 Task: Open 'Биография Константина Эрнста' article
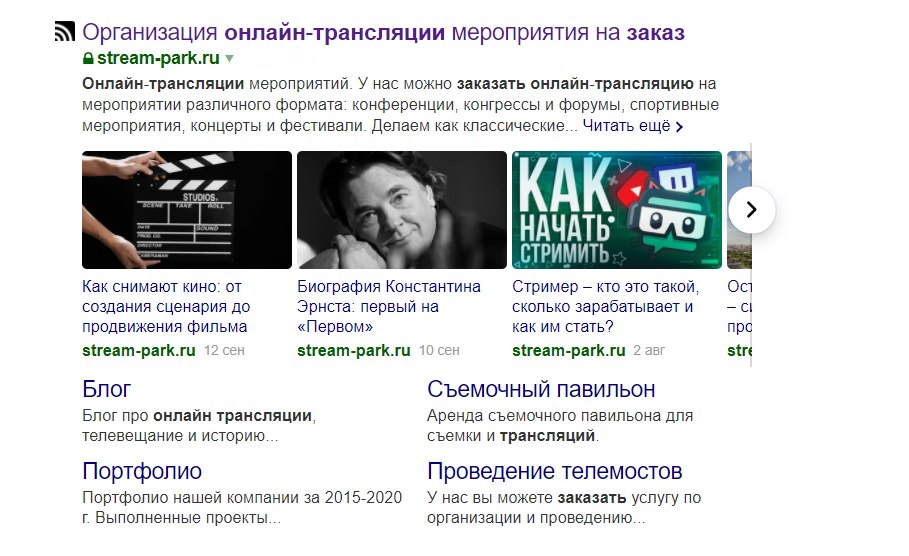(x=389, y=307)
